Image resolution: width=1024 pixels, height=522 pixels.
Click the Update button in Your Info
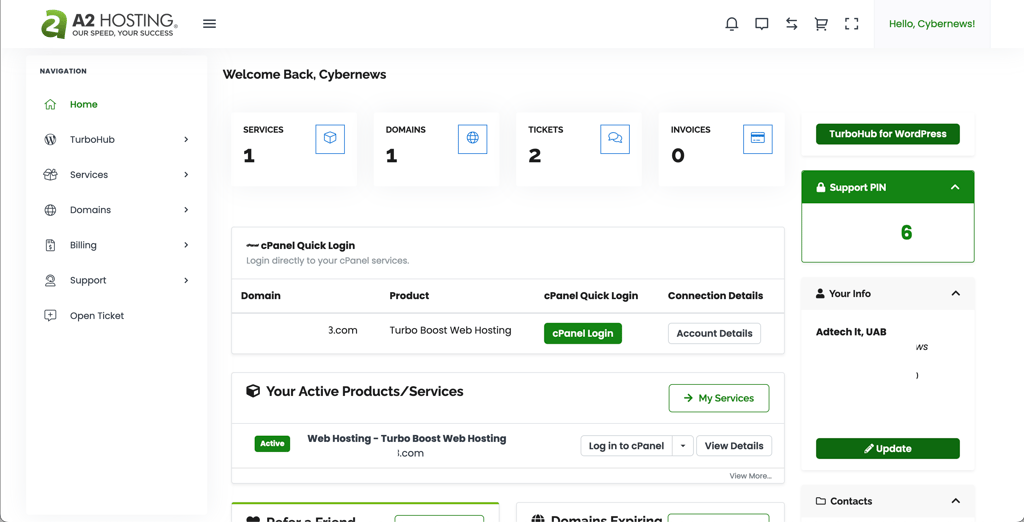[888, 449]
